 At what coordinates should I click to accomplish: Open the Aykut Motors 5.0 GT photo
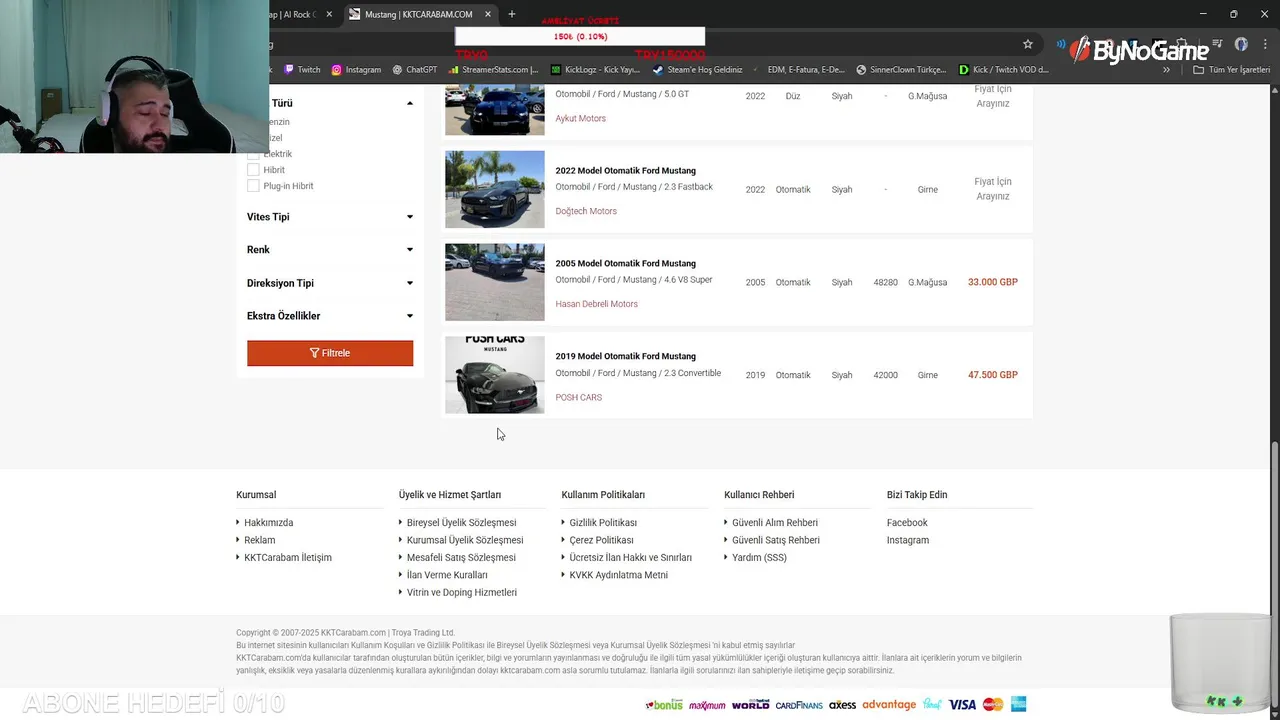tap(495, 110)
